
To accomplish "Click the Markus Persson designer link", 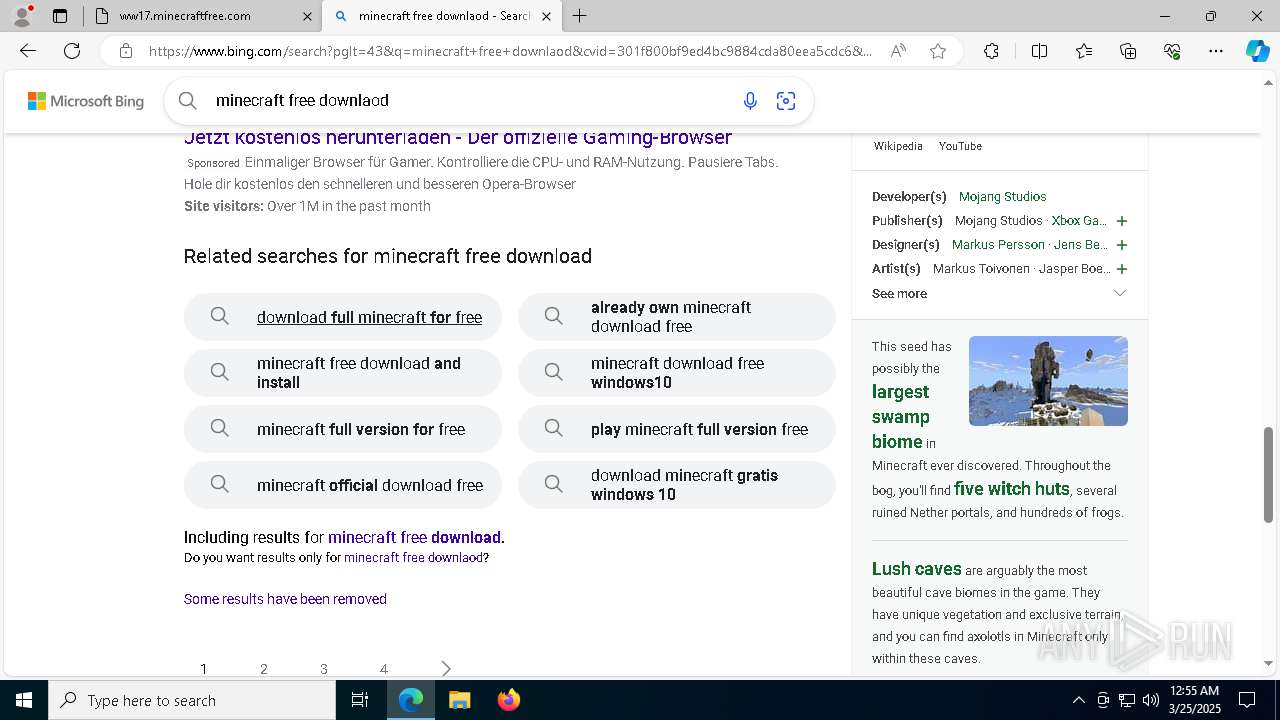I will point(998,245).
